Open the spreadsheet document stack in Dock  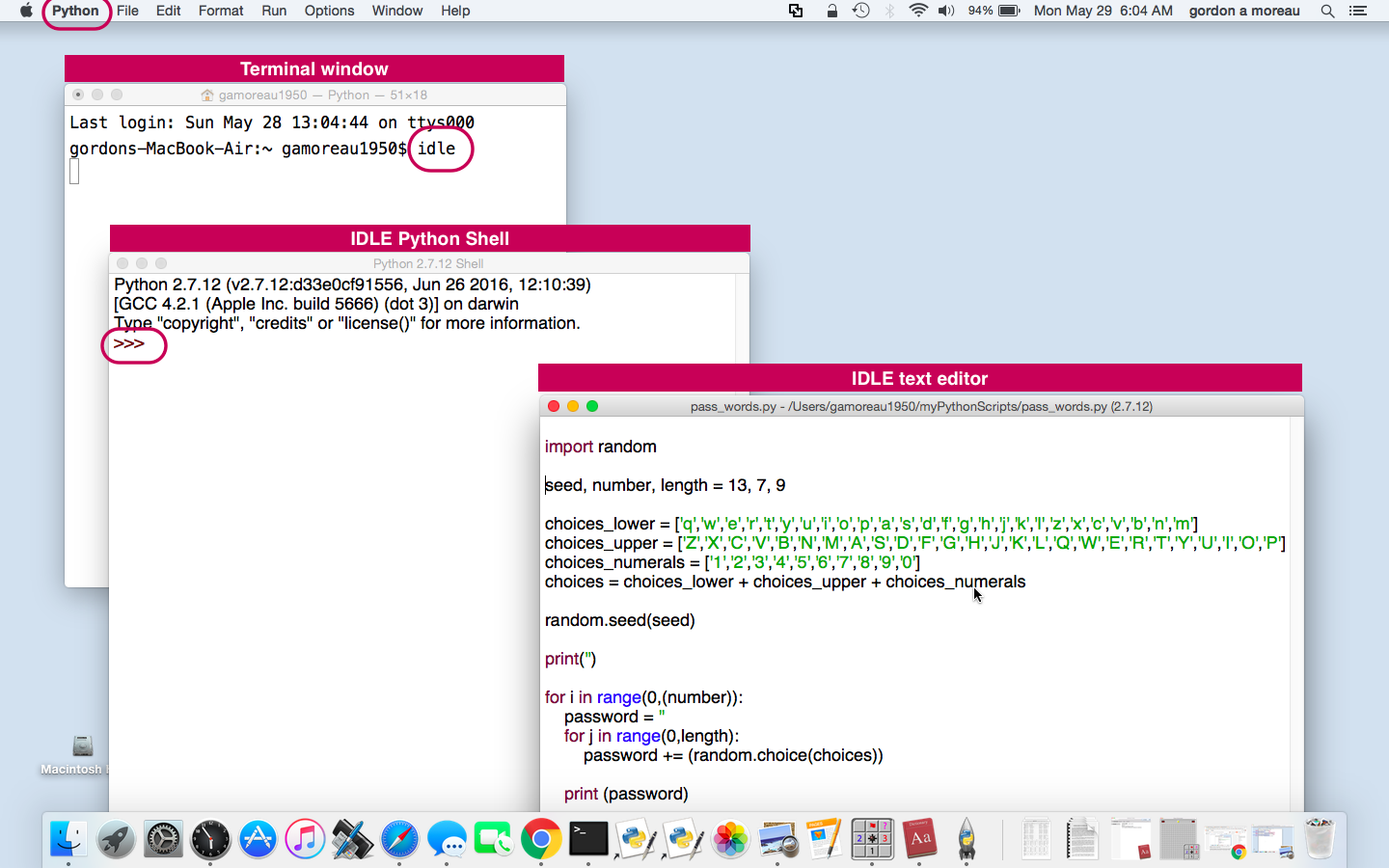click(1036, 839)
